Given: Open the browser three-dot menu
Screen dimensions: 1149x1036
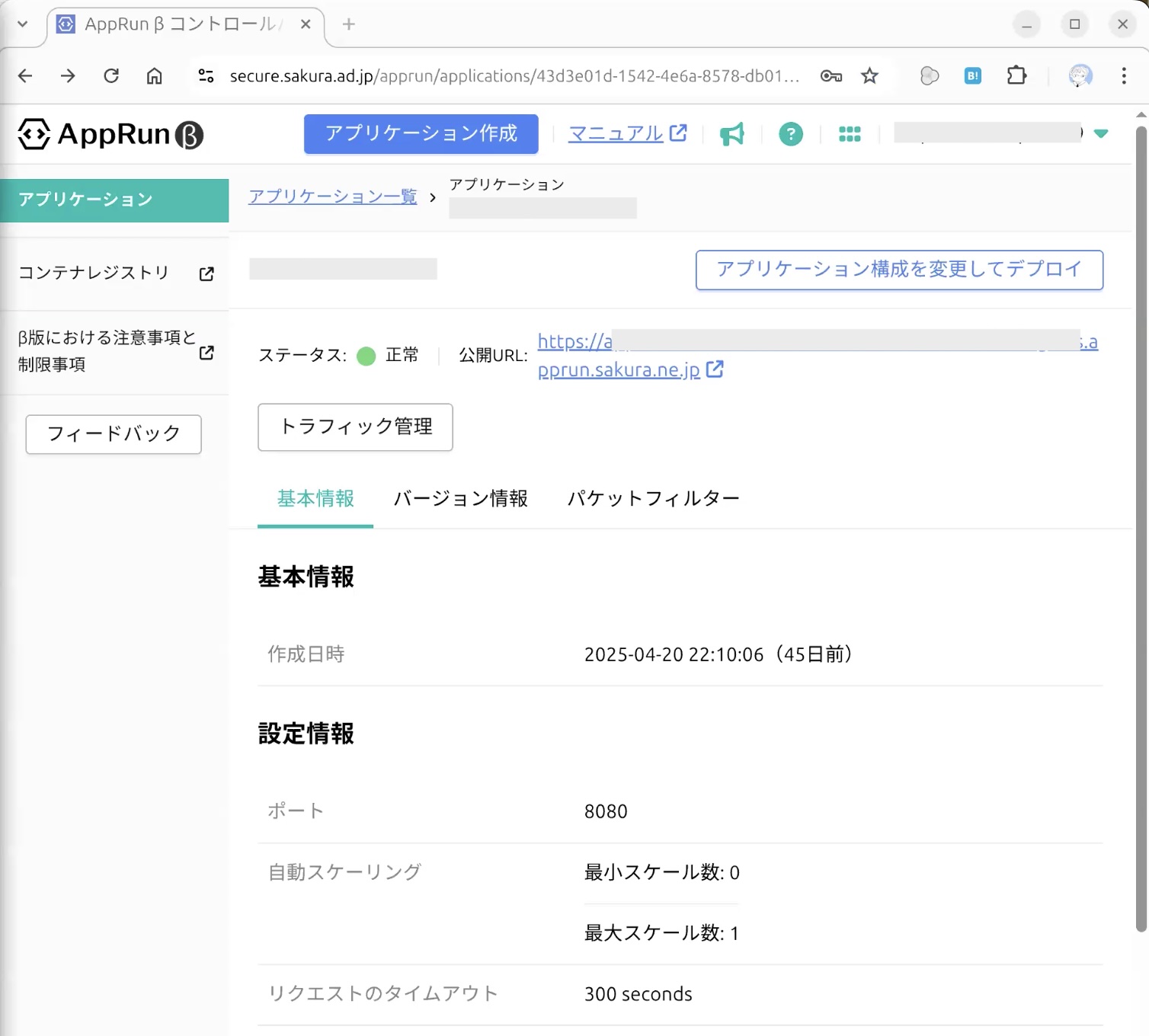Looking at the screenshot, I should coord(1124,75).
